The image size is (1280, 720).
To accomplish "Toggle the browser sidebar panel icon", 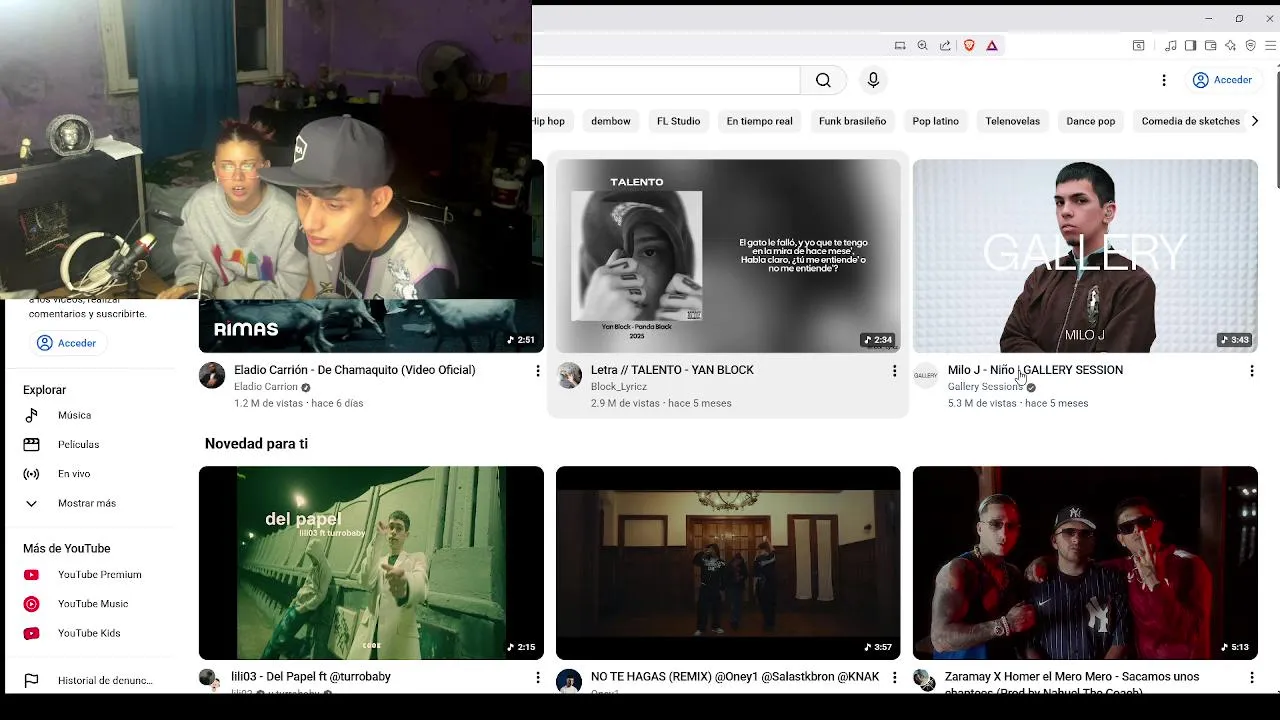I will coord(1190,45).
